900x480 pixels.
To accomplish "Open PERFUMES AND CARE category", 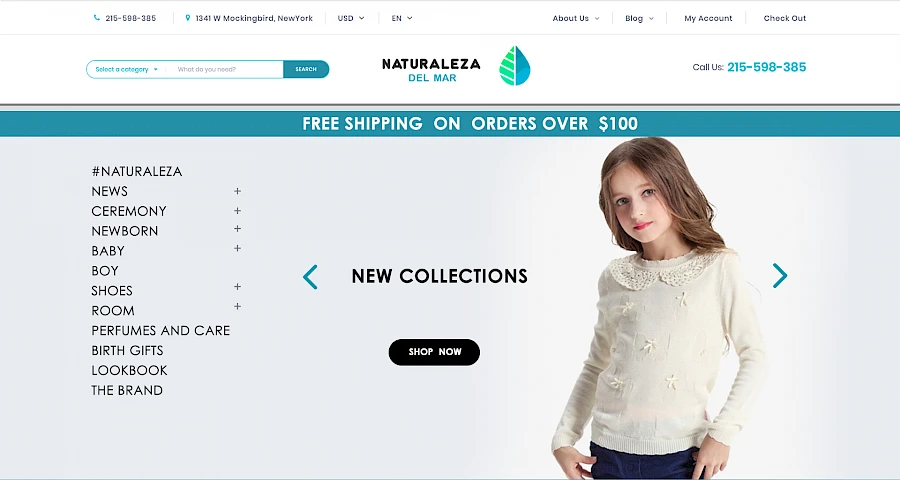I will click(161, 331).
